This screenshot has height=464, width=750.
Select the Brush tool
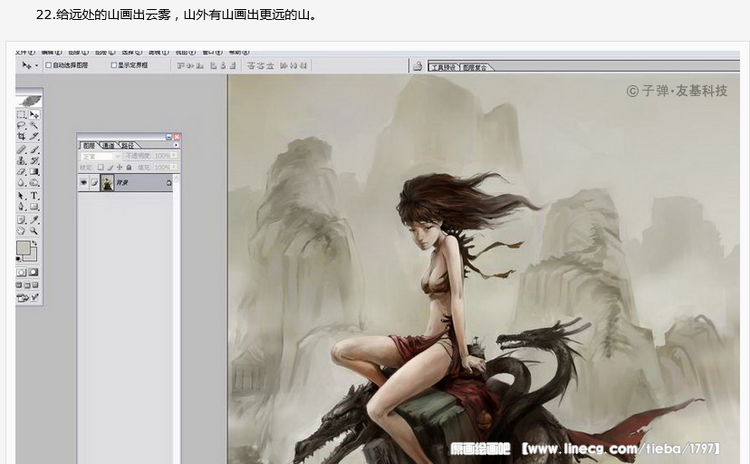34,150
